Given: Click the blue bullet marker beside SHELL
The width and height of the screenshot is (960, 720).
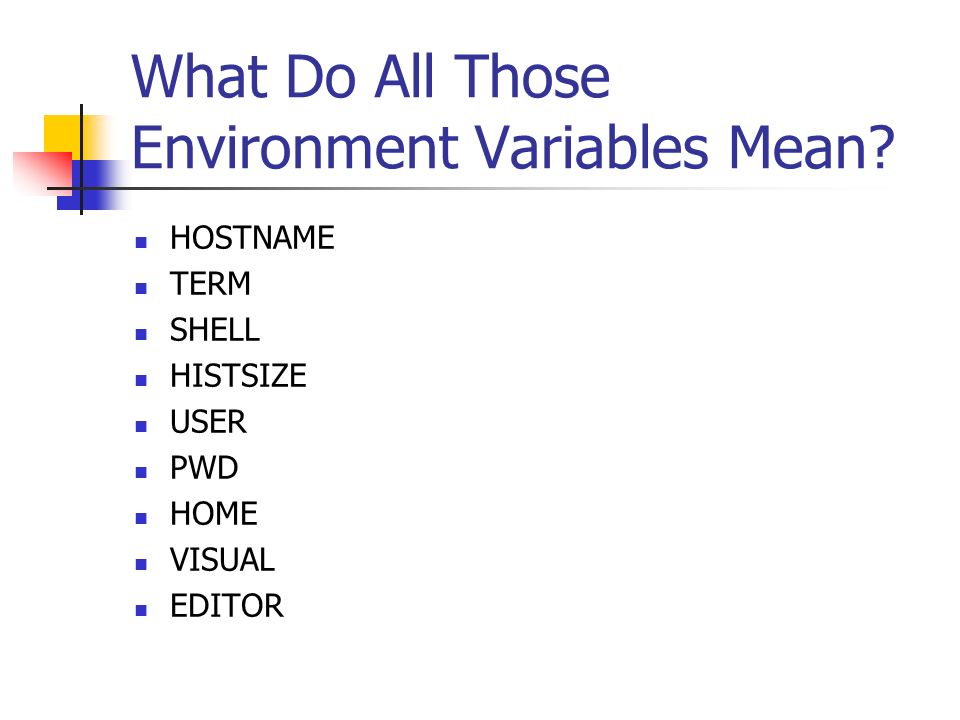Looking at the screenshot, I should pyautogui.click(x=141, y=334).
